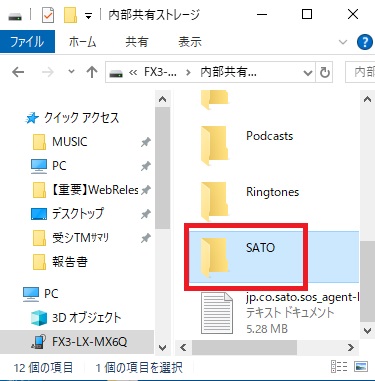
Task: Go up one folder level arrow
Action: (x=92, y=72)
